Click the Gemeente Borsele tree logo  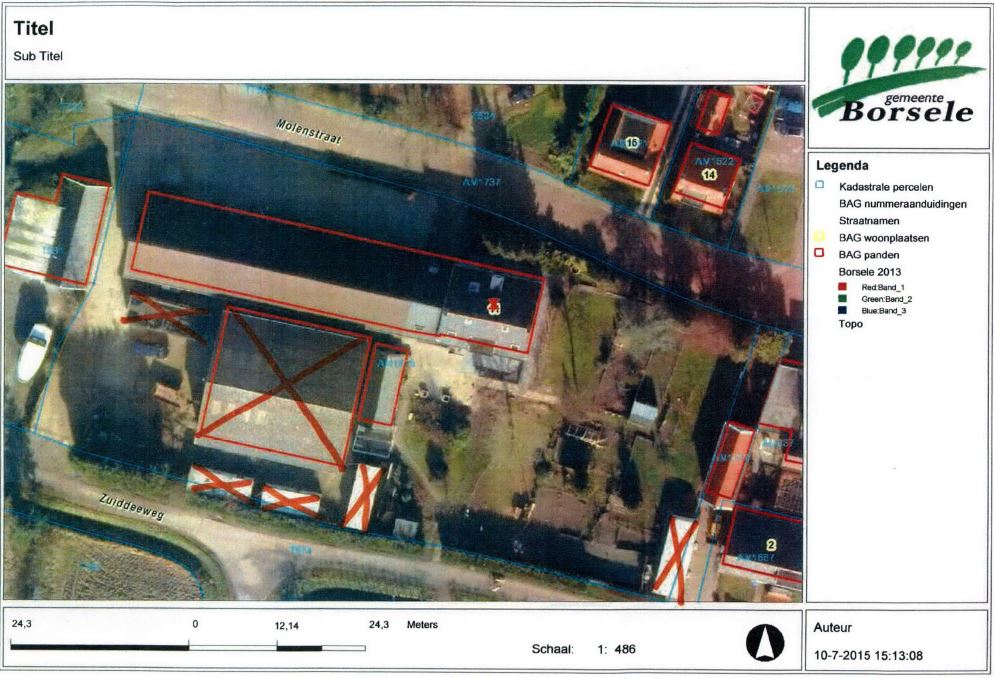[893, 78]
